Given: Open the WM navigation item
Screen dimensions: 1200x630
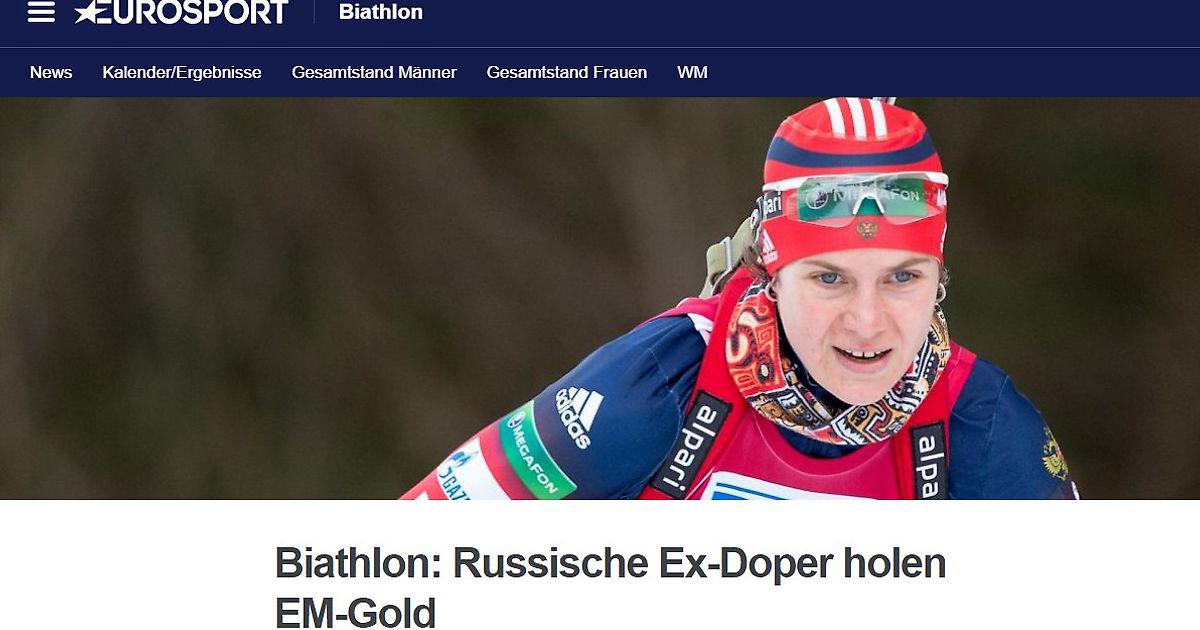Looking at the screenshot, I should (692, 72).
